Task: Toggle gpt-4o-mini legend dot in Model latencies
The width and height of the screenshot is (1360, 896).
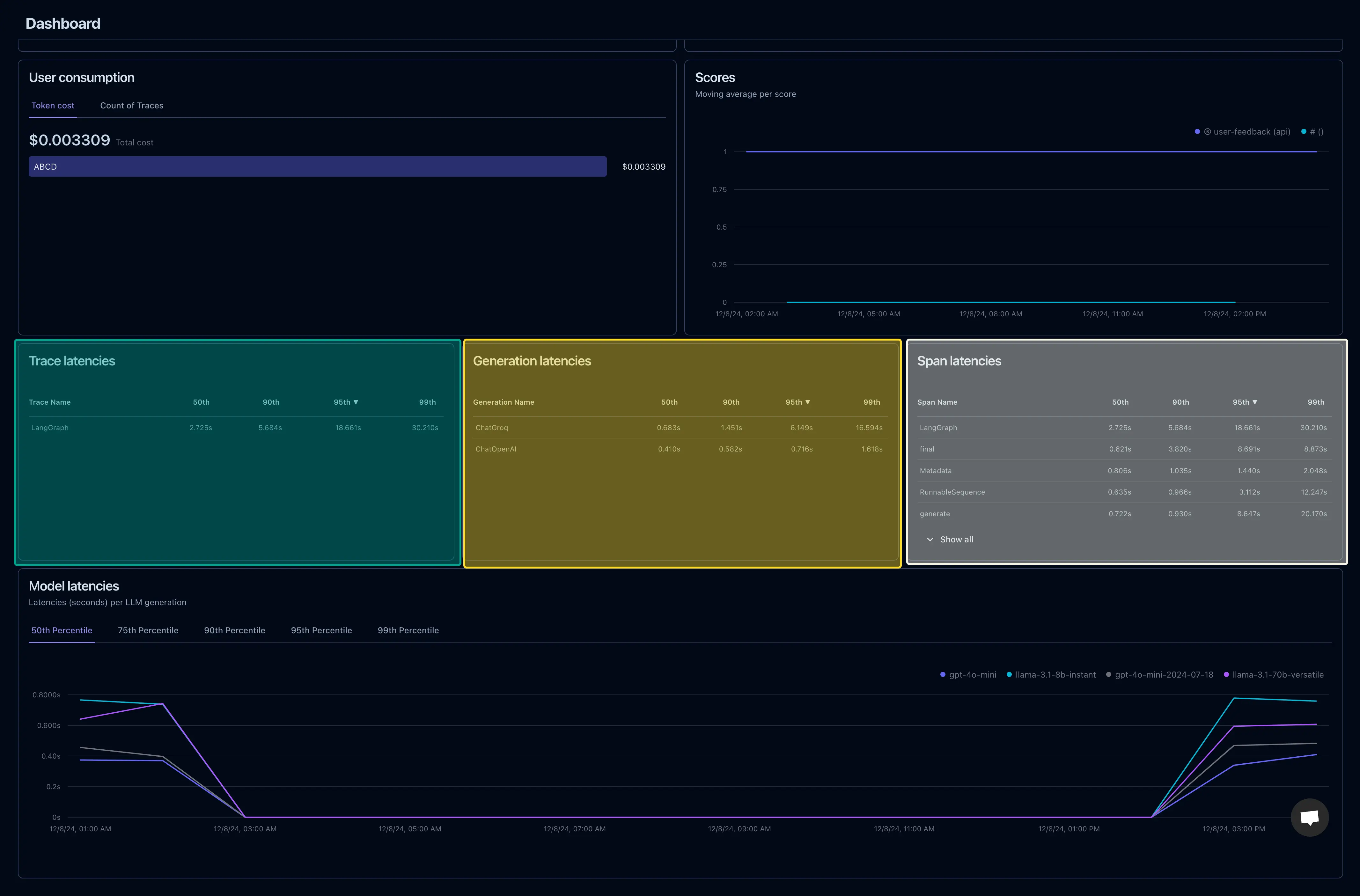Action: coord(943,675)
